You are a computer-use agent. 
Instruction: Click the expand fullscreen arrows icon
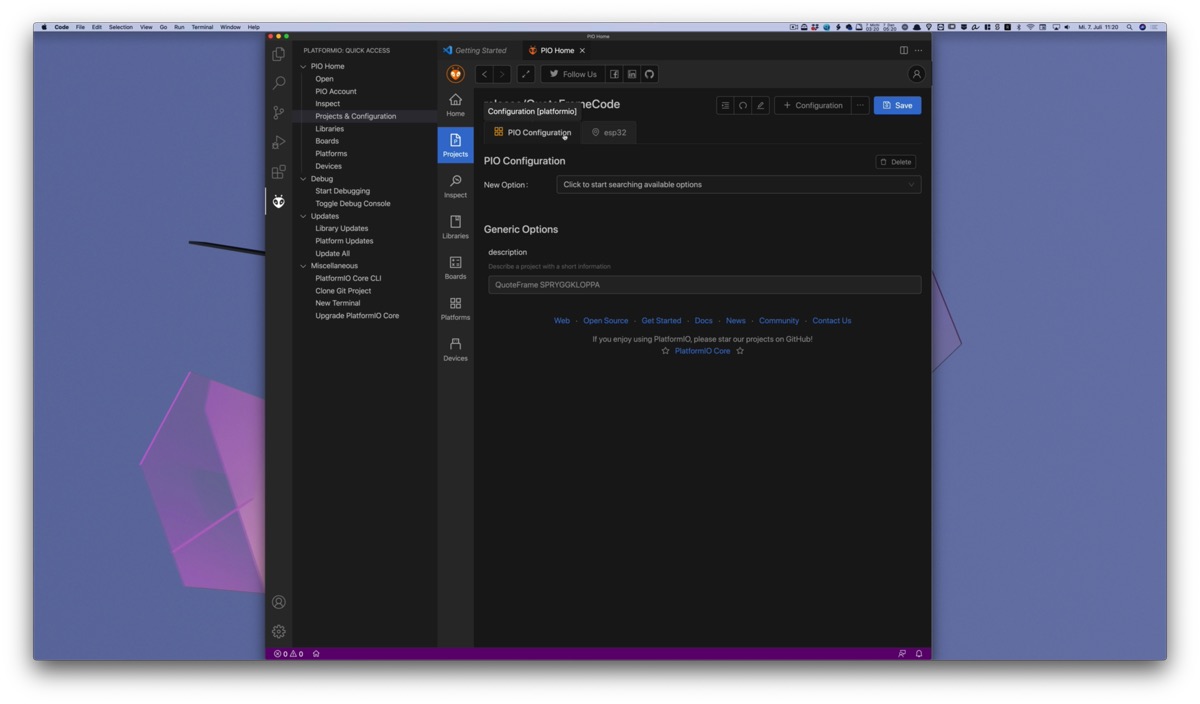526,74
